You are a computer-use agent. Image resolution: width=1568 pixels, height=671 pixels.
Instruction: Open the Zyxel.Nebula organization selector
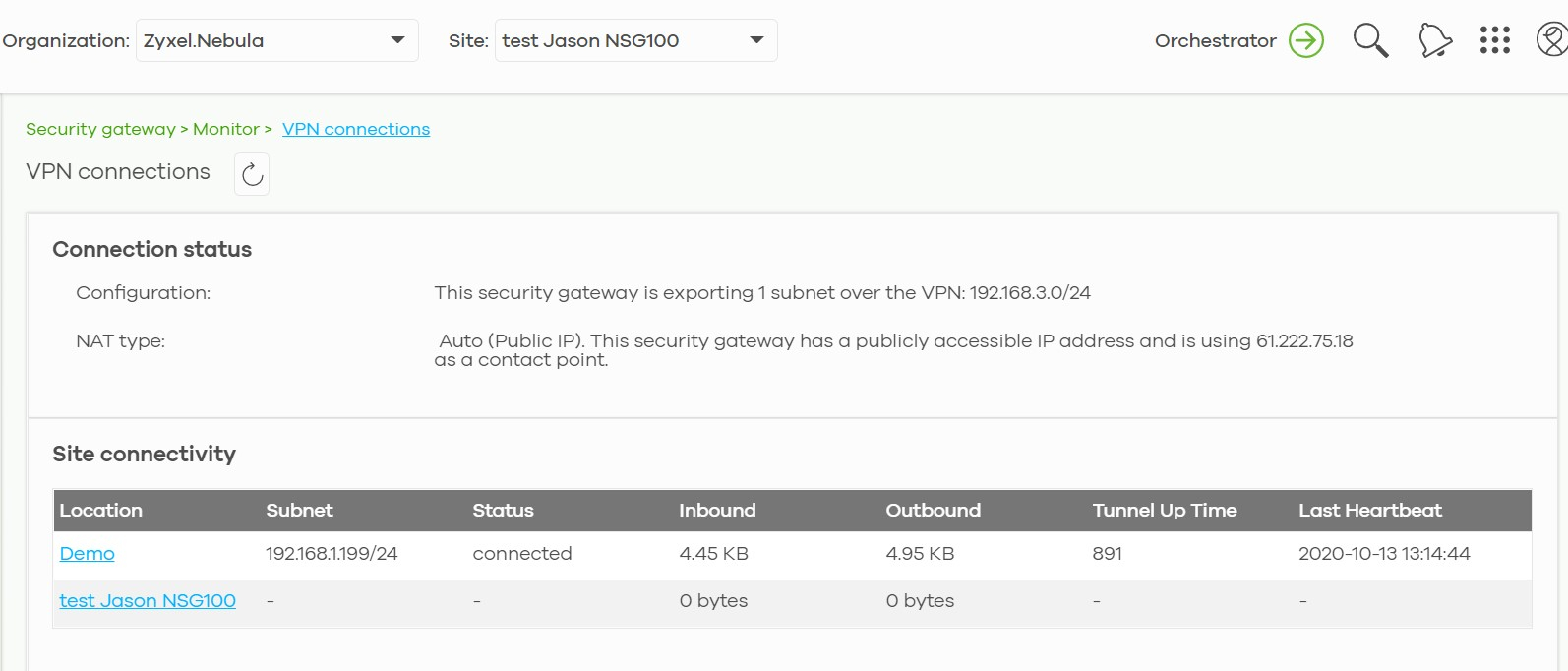(x=261, y=40)
